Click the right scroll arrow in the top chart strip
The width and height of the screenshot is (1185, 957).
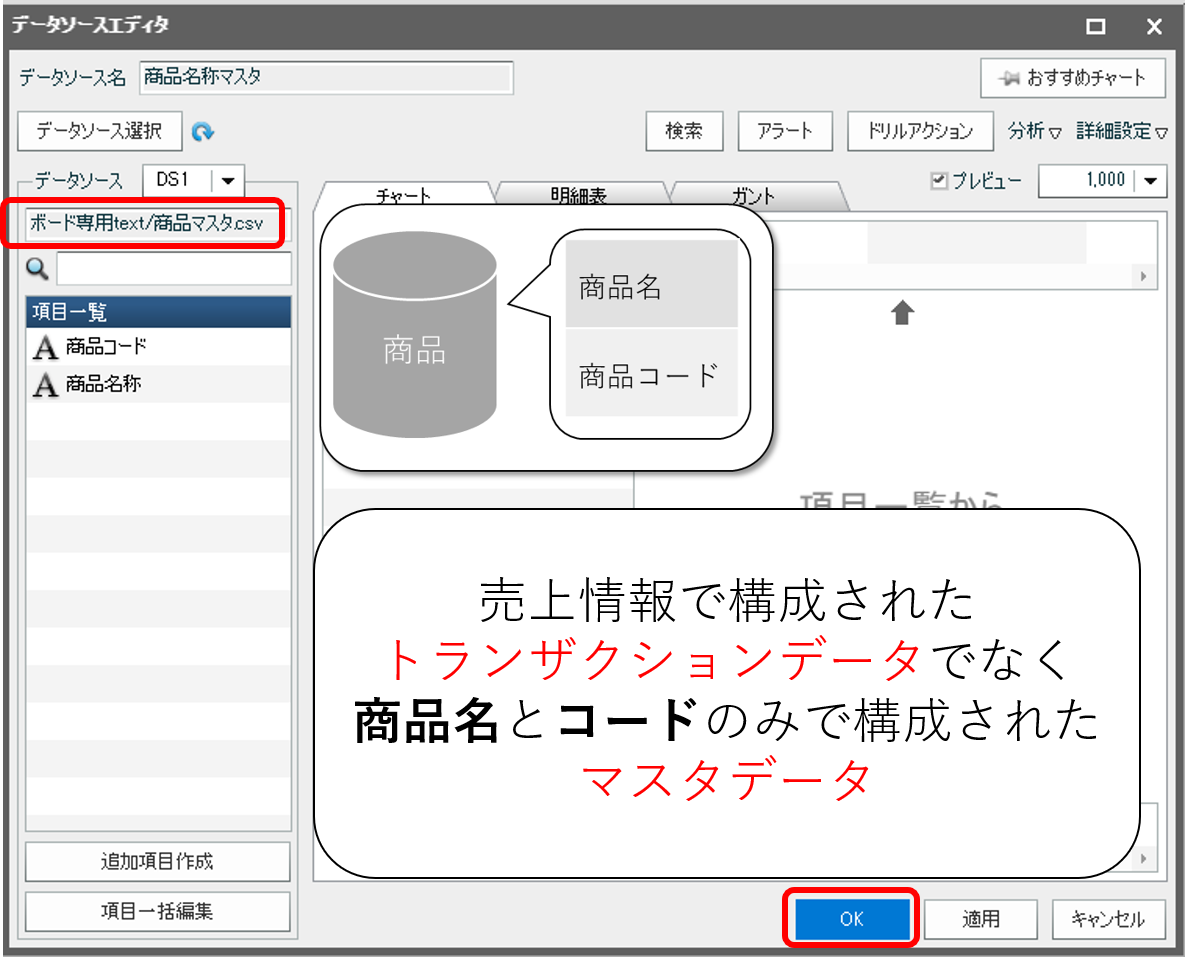point(1143,277)
